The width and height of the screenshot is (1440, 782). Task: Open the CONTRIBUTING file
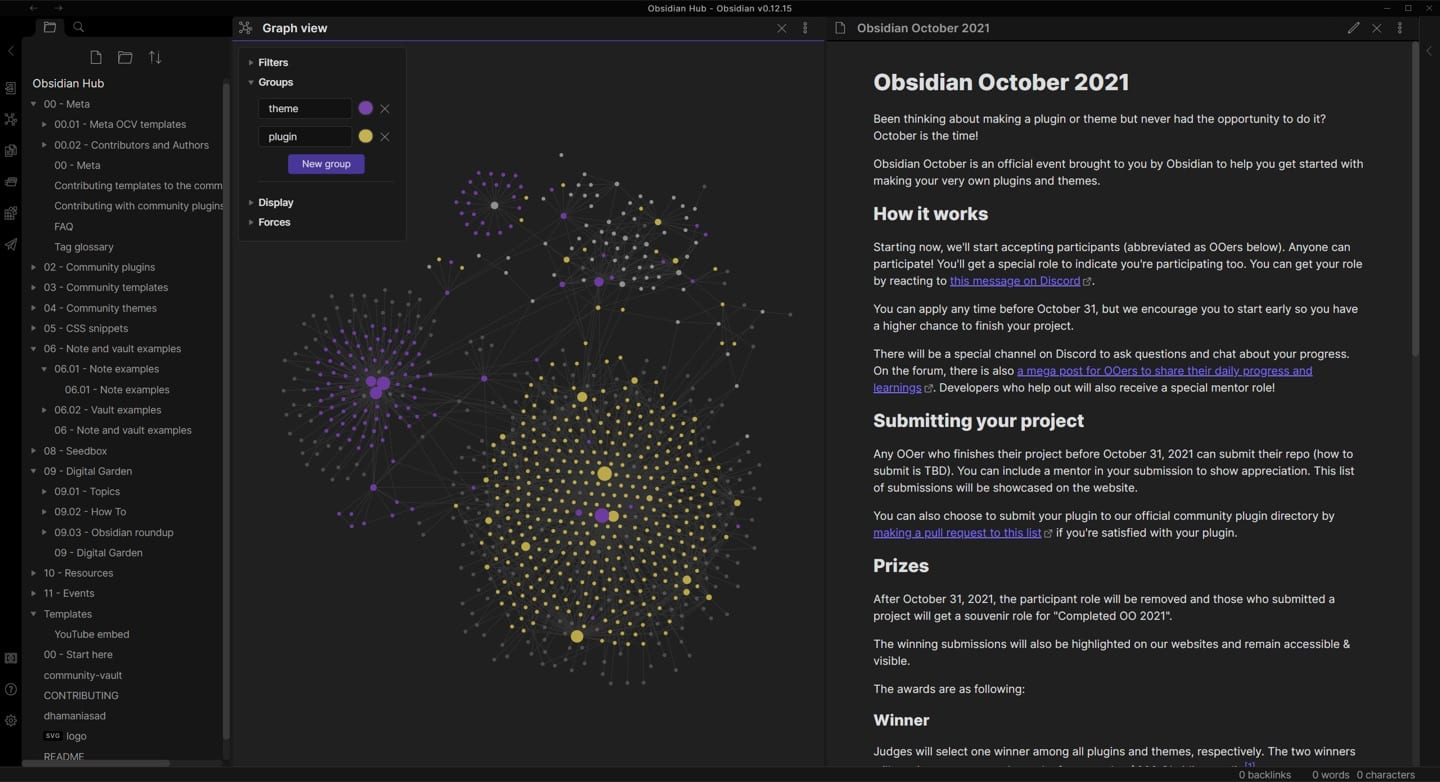(x=81, y=695)
